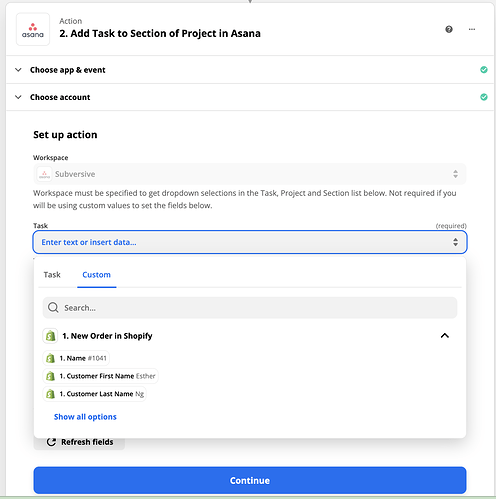Screen dimensions: 496x499
Task: Open the three-dot more options menu
Action: pos(472,29)
